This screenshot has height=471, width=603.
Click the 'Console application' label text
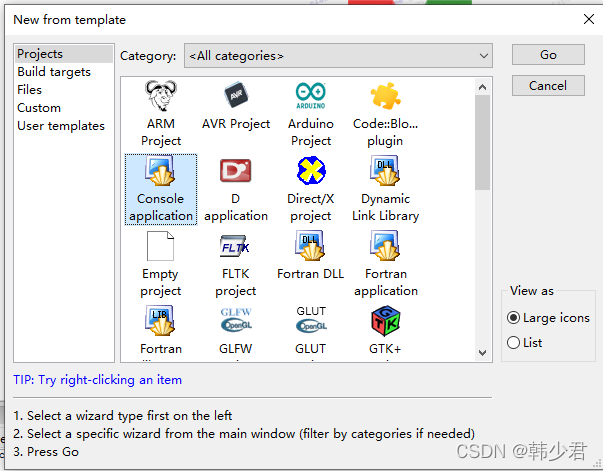(x=161, y=207)
